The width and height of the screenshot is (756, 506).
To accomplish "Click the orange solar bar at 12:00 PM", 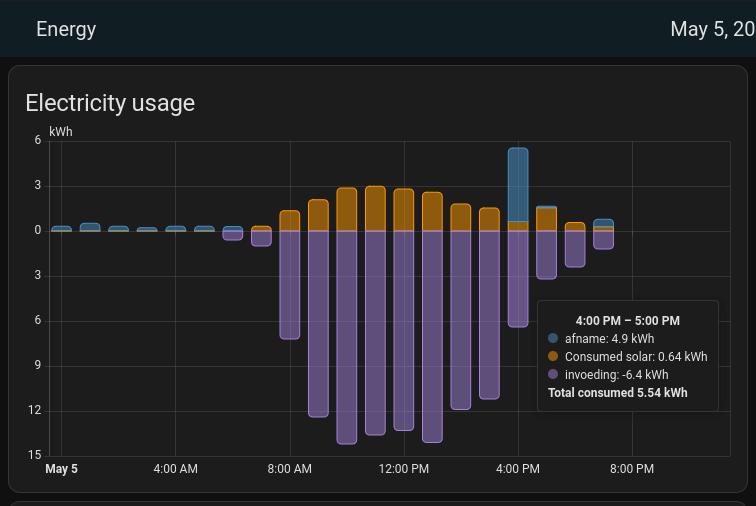I will pyautogui.click(x=404, y=209).
